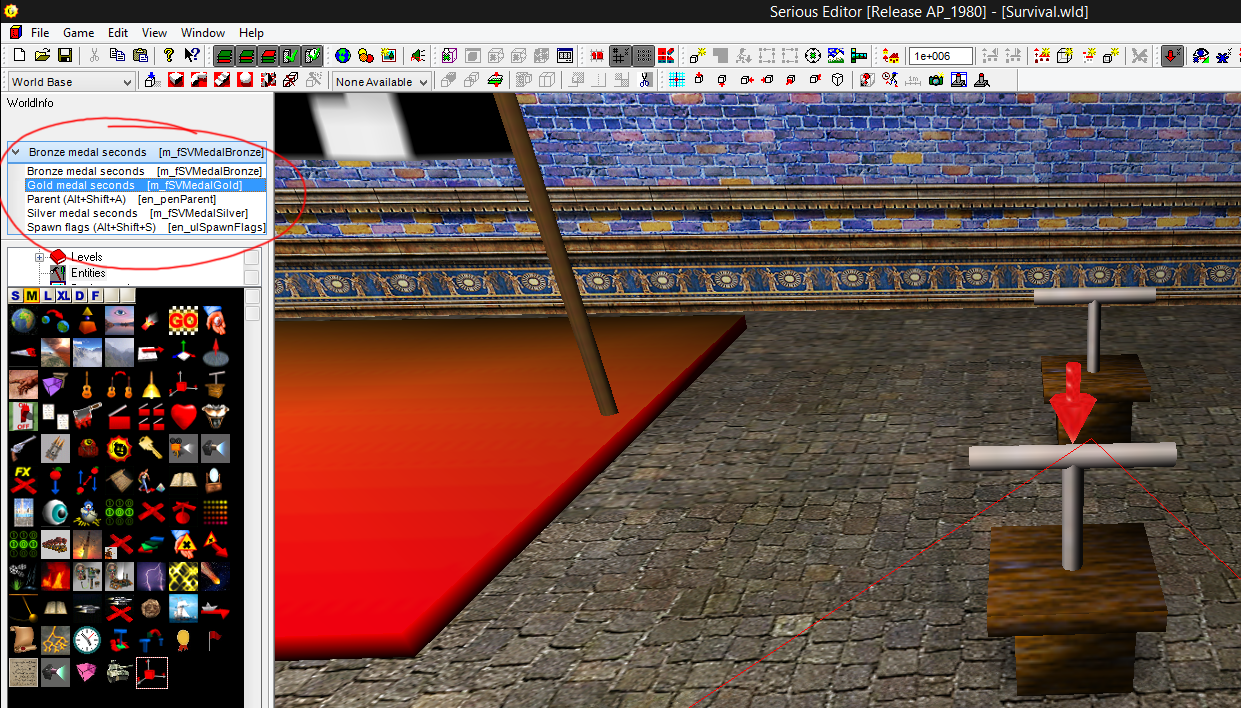Switch browser icon size to L
Viewport: 1241px width, 708px height.
click(47, 295)
